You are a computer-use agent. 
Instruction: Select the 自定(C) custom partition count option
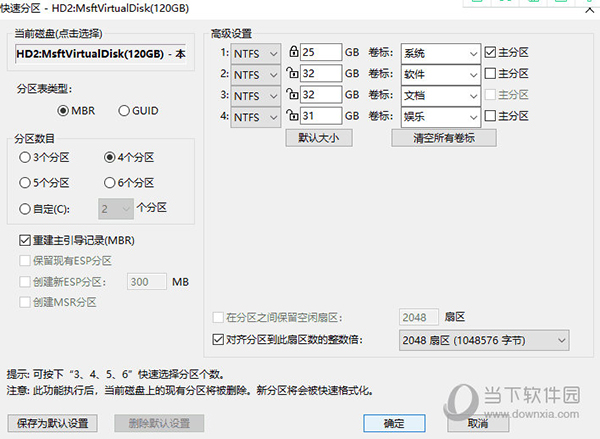44,209
